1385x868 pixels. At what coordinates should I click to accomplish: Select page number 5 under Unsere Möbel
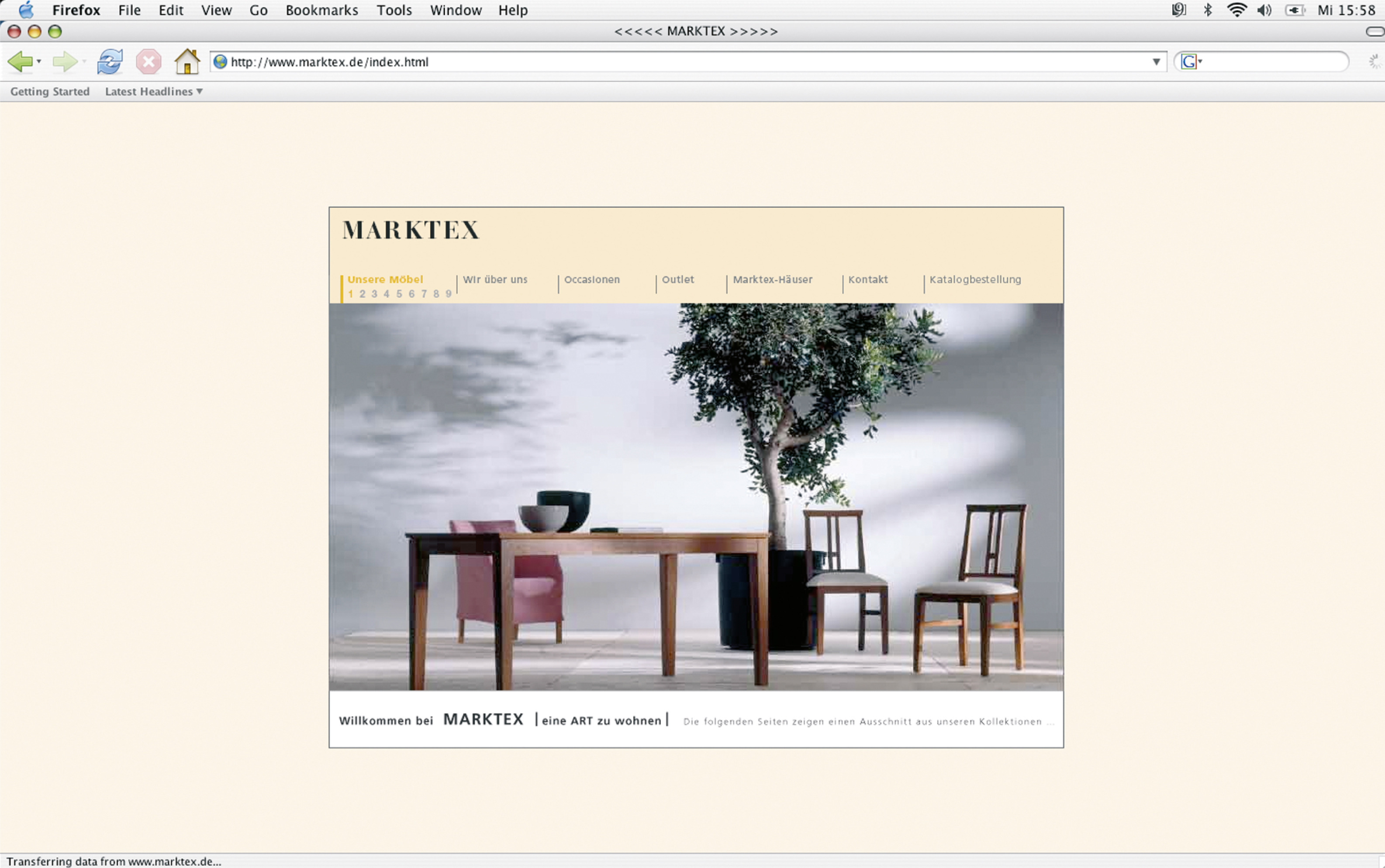coord(399,294)
